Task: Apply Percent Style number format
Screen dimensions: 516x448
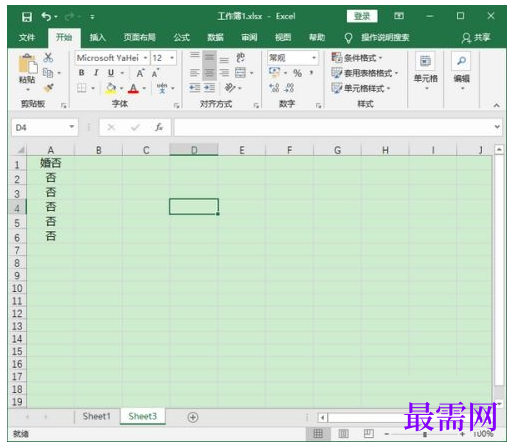Action: tap(297, 73)
